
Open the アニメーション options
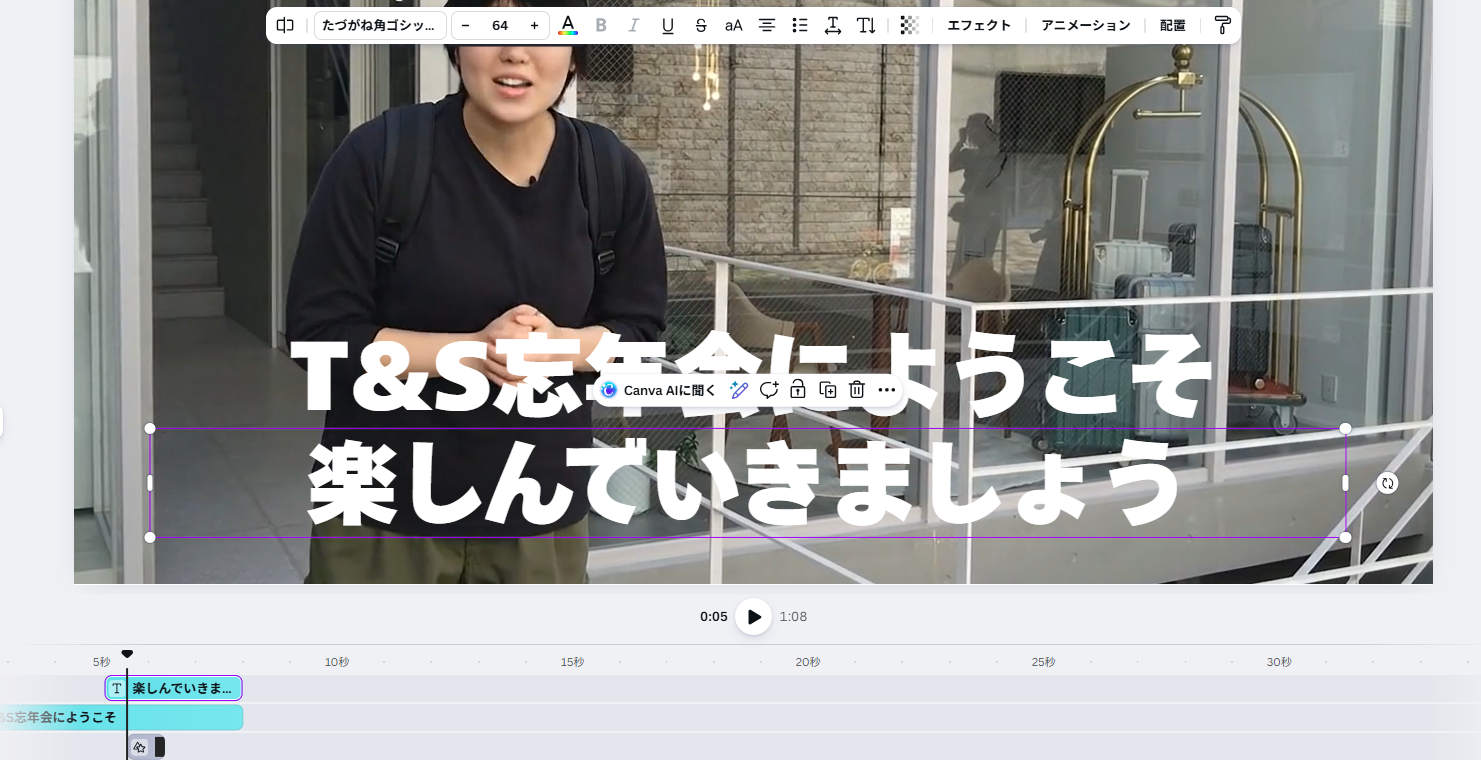(x=1086, y=25)
